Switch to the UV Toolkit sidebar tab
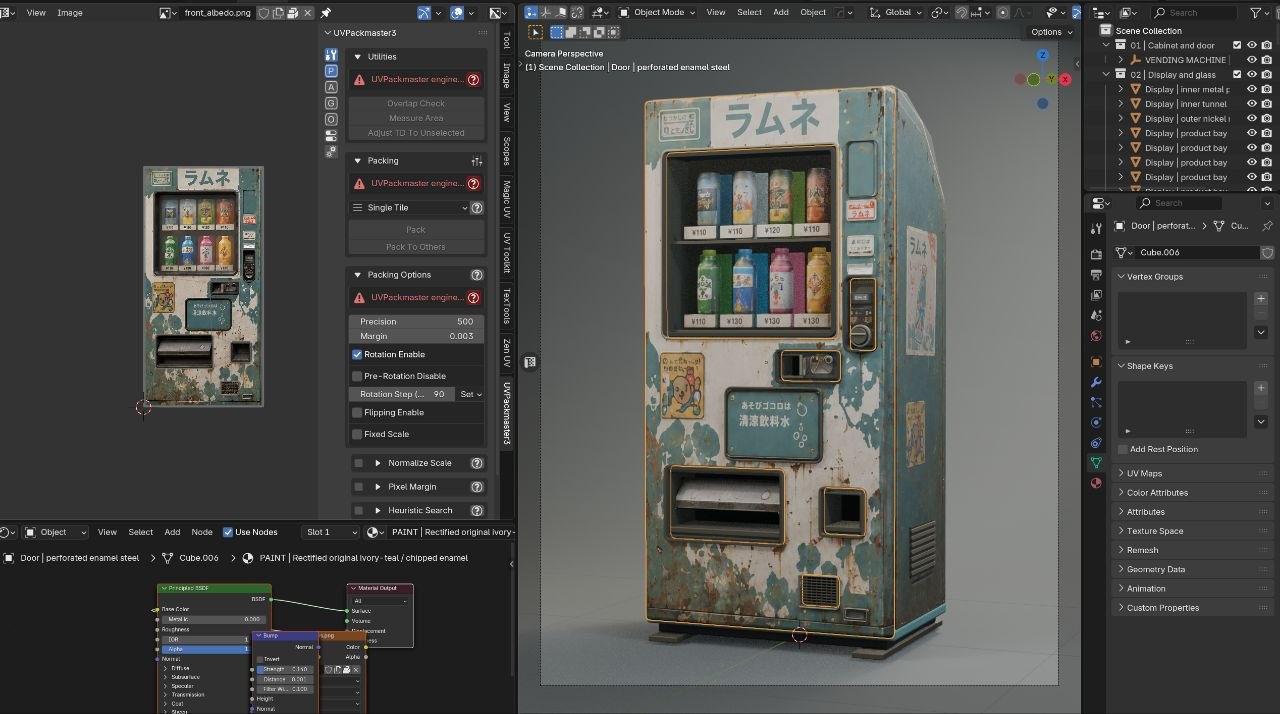Screen dimensions: 1280x714 click(x=506, y=254)
